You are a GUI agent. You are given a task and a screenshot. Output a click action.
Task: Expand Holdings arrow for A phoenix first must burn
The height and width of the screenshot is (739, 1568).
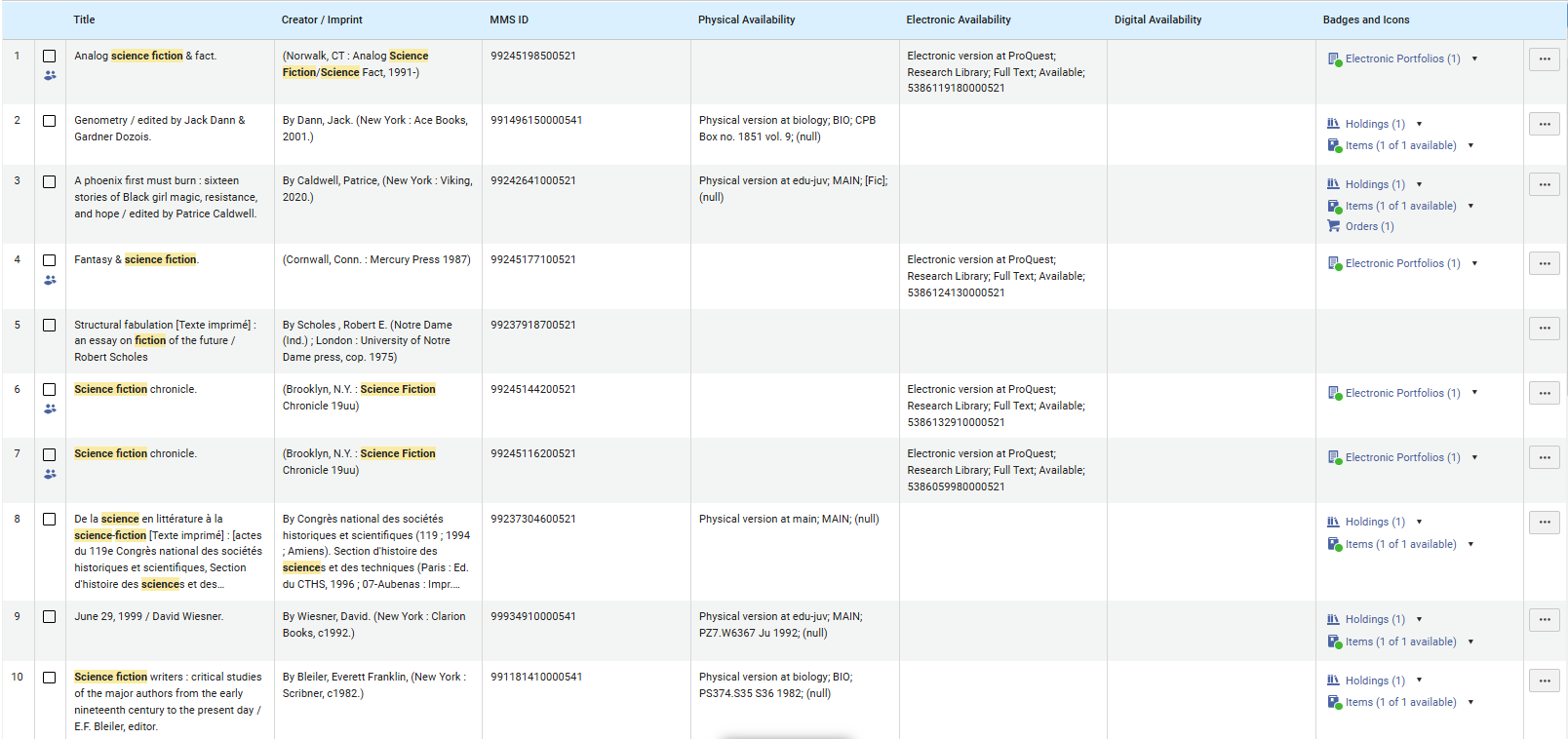[1419, 184]
